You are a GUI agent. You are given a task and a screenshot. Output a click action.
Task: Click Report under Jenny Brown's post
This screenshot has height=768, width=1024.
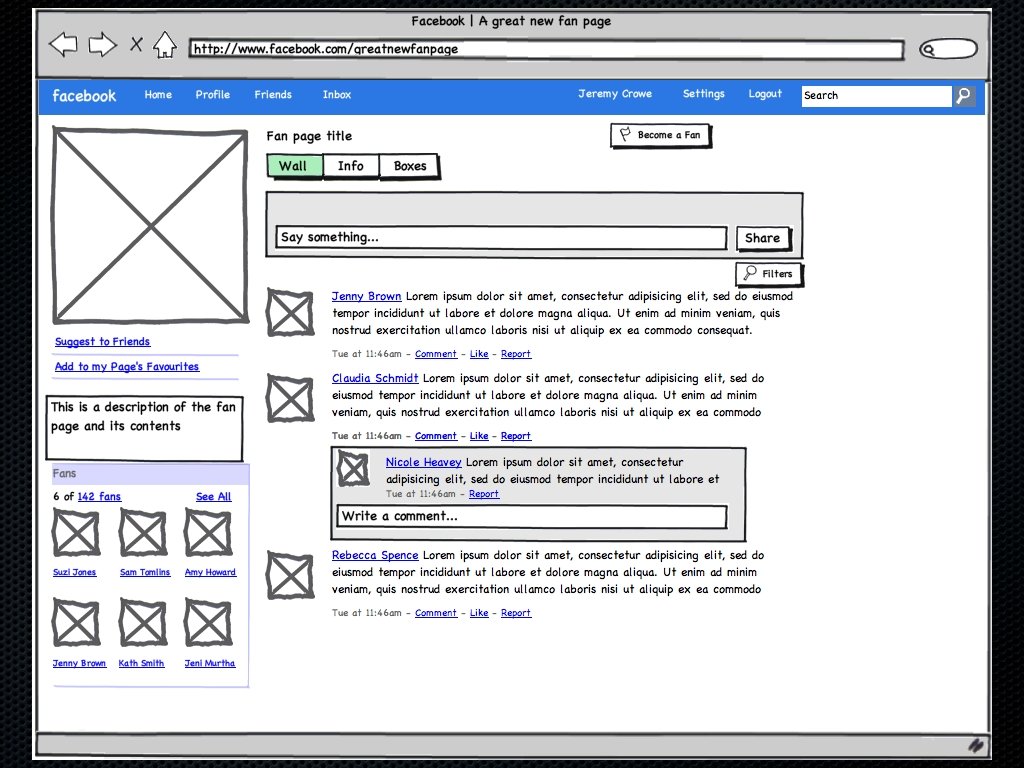(516, 354)
